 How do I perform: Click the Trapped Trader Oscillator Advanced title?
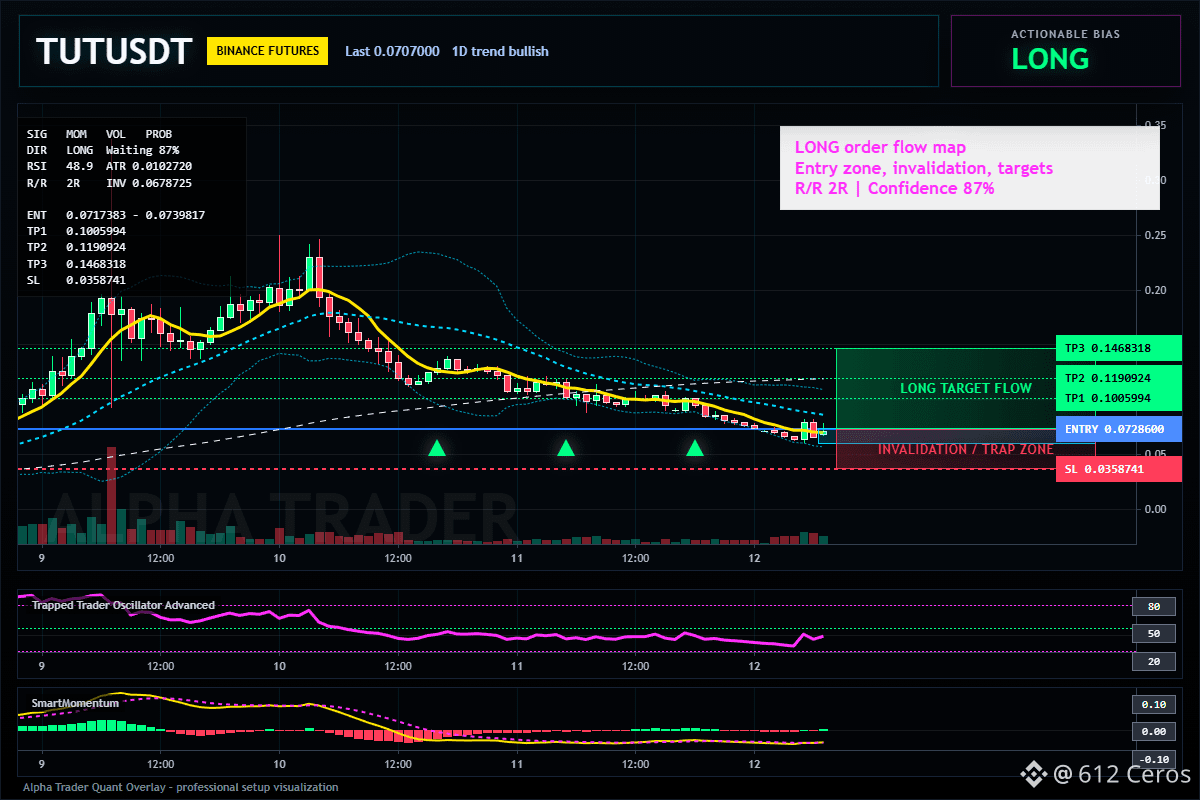122,605
